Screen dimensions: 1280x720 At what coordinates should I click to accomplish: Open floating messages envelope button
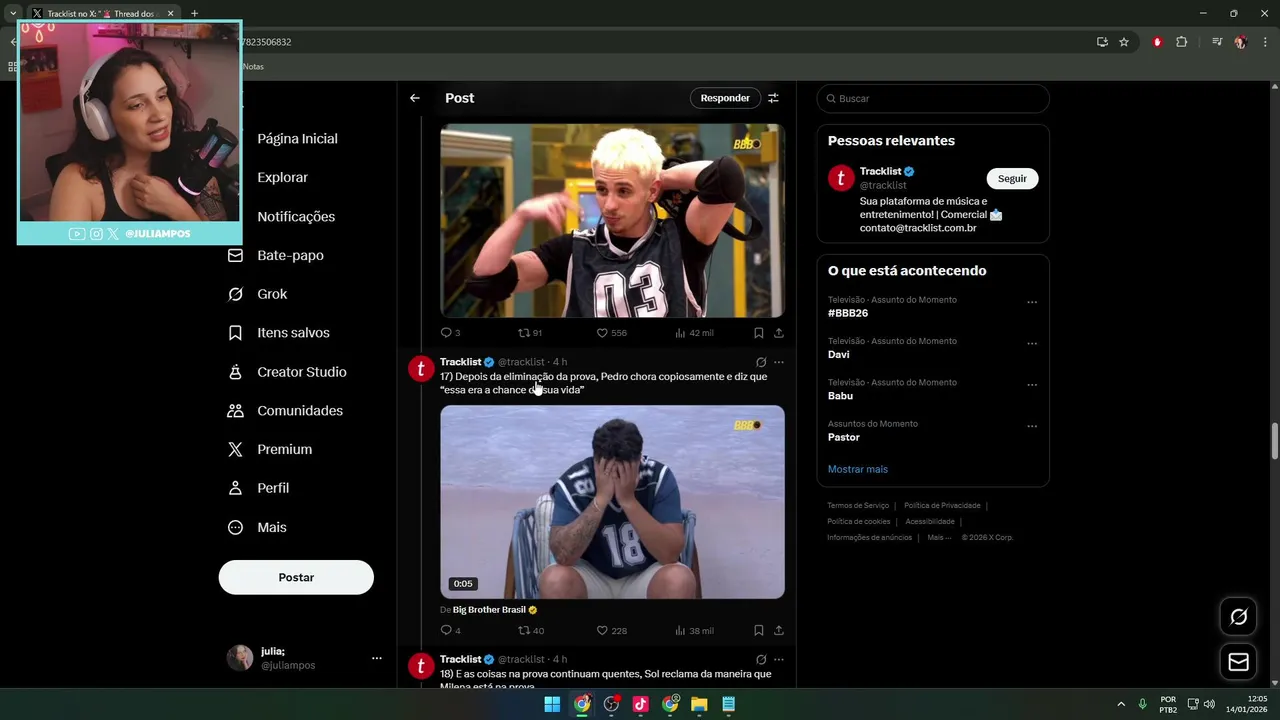1238,662
